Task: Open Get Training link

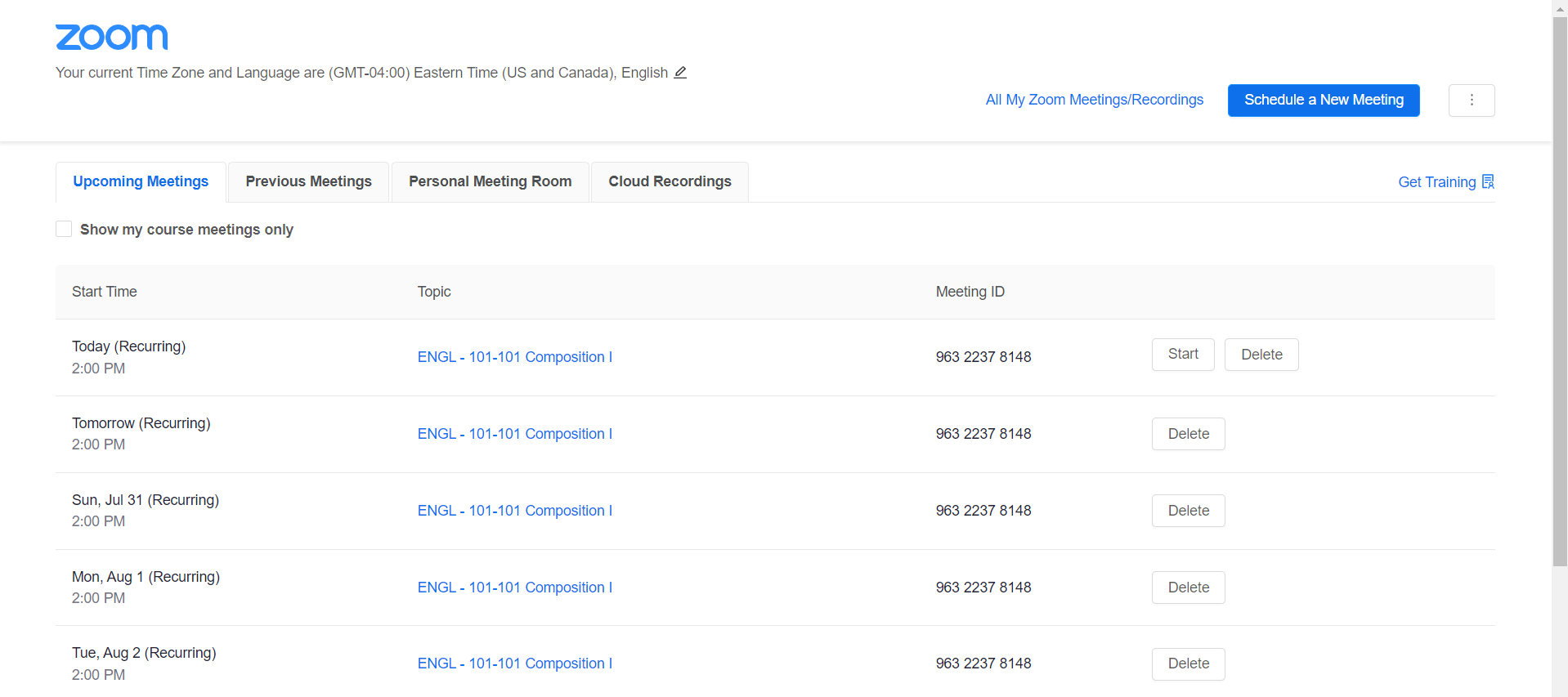Action: point(1445,181)
